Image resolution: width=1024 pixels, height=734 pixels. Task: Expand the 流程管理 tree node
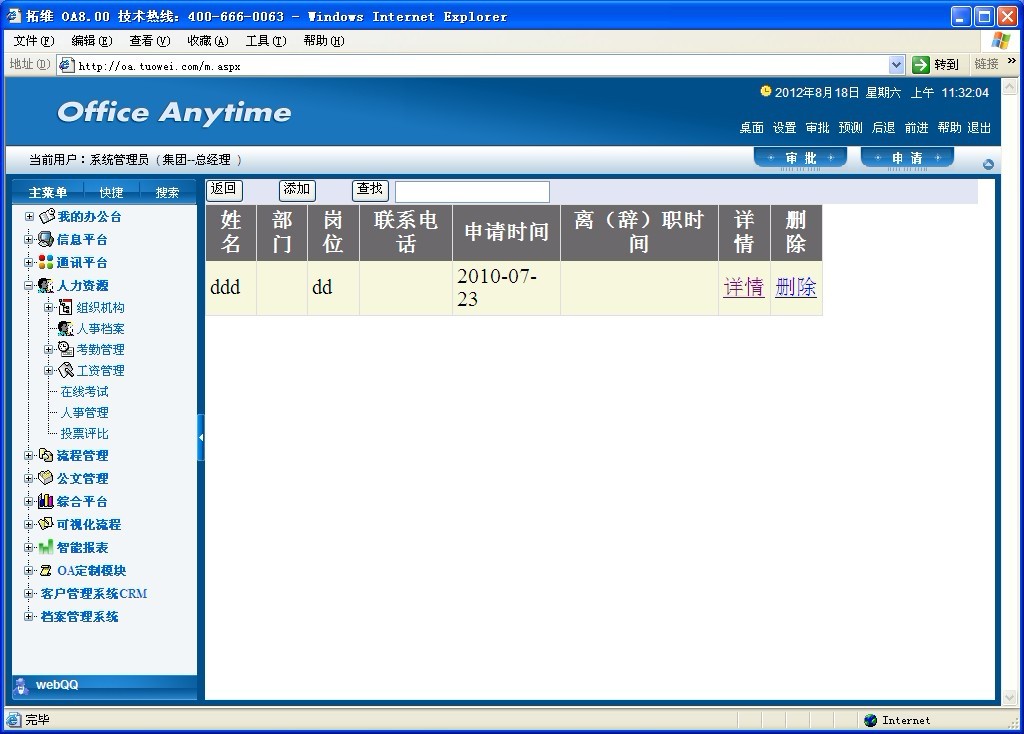click(29, 456)
